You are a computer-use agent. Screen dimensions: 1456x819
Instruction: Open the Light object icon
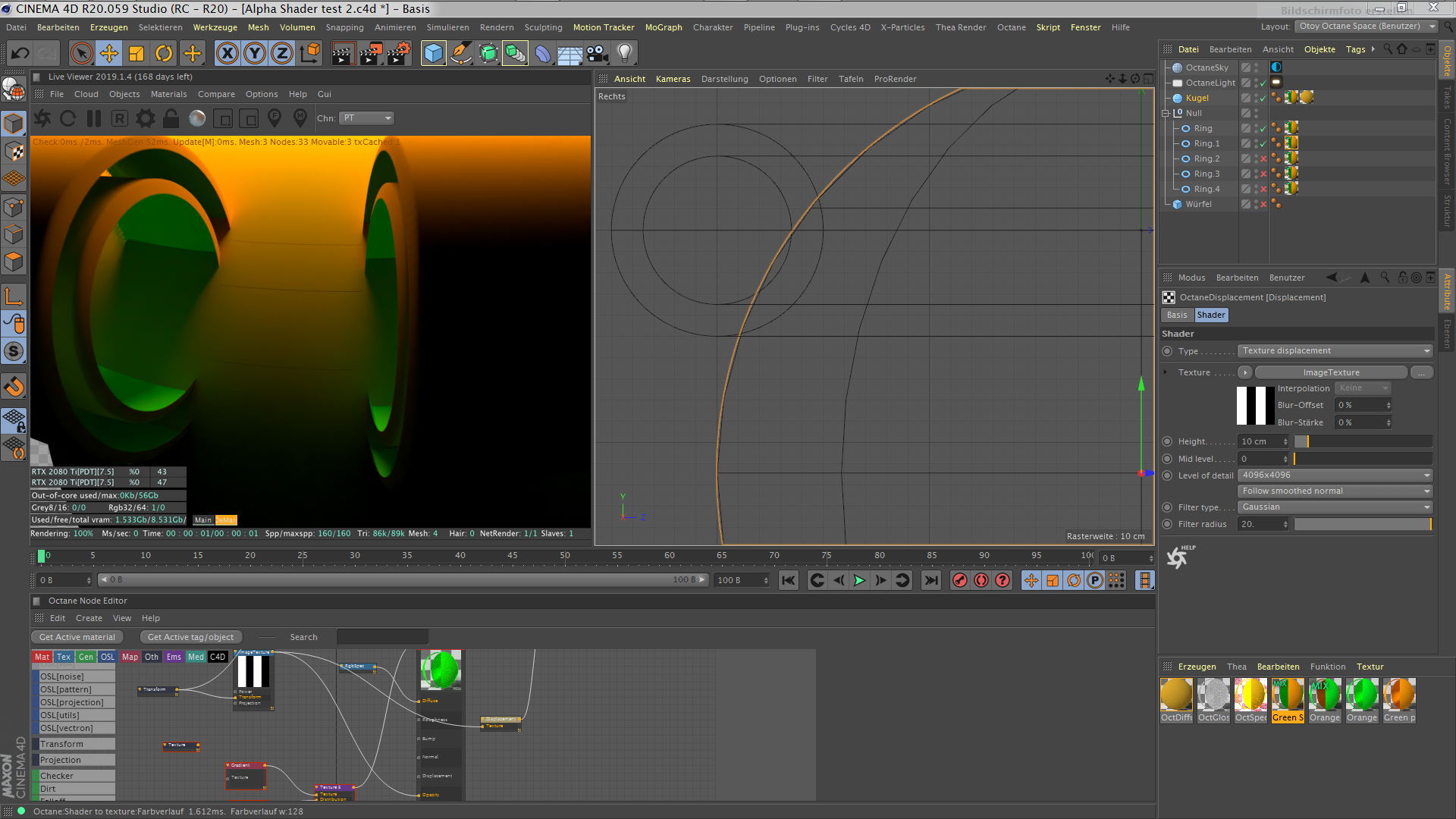(x=624, y=54)
